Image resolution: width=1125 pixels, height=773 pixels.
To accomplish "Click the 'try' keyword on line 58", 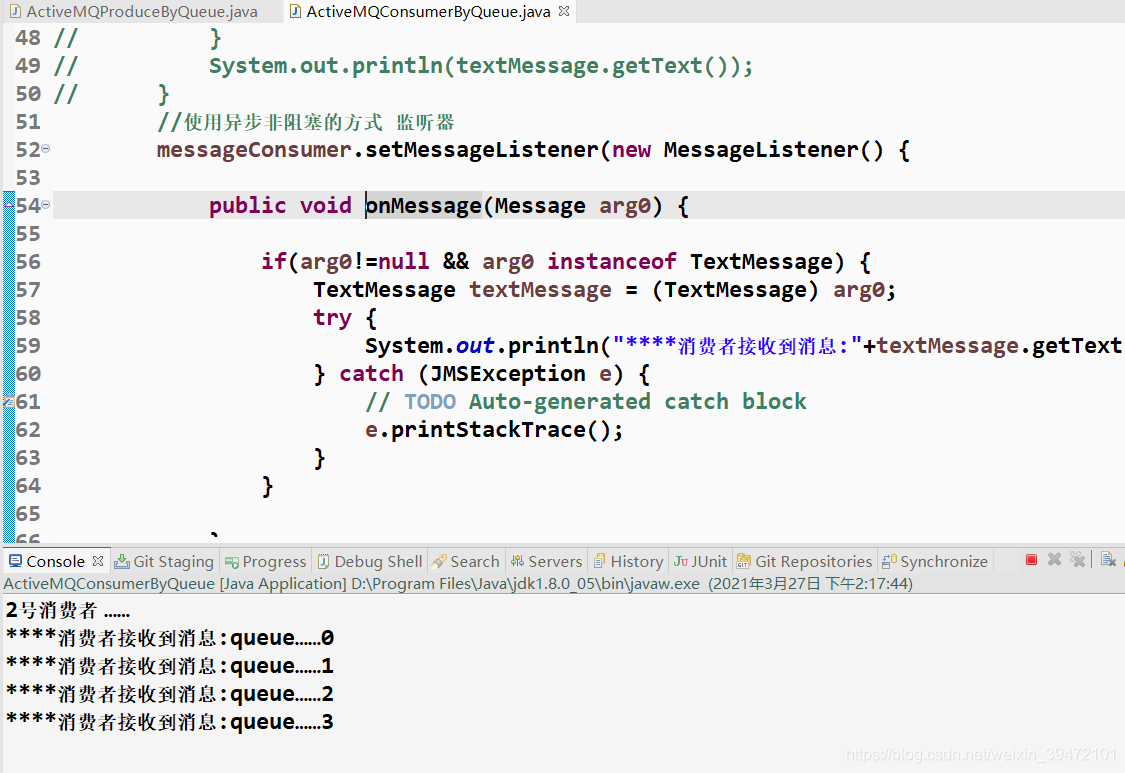I will pyautogui.click(x=332, y=318).
